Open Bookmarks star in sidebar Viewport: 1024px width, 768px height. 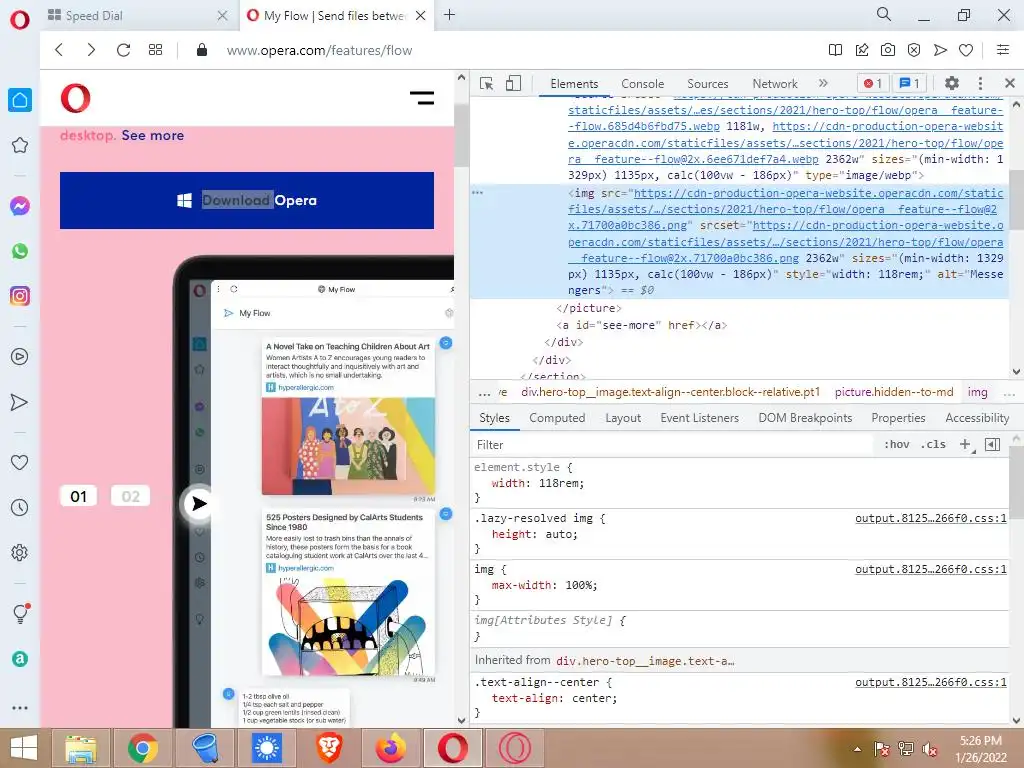coord(20,145)
